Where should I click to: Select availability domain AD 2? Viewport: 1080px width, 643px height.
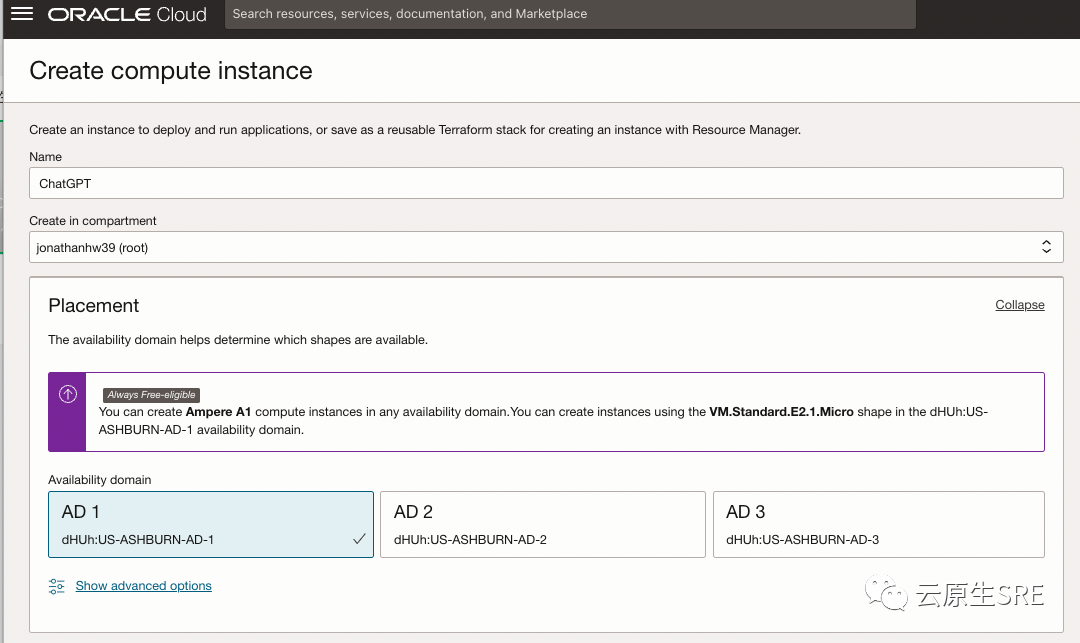pos(543,525)
